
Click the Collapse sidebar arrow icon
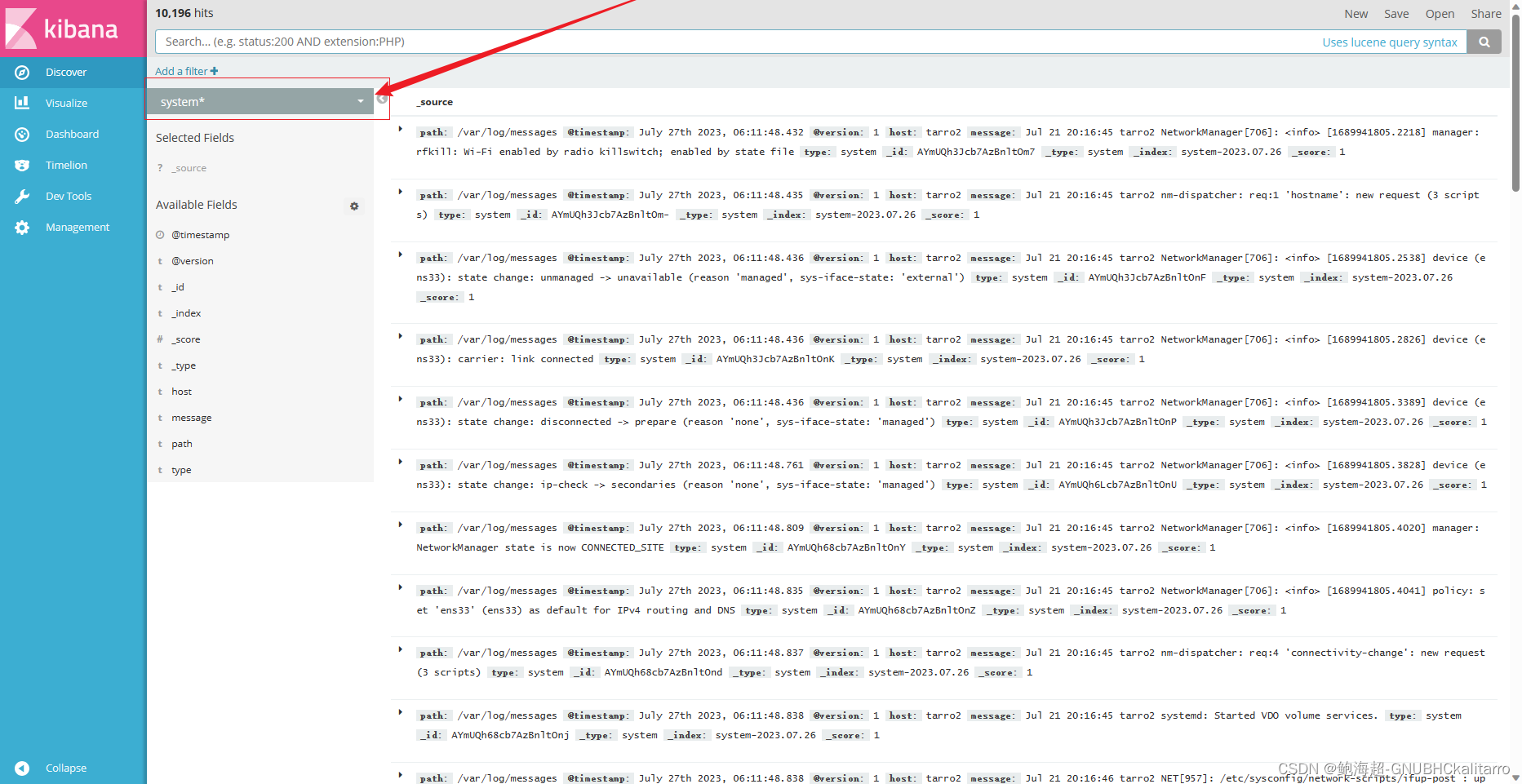[22, 768]
